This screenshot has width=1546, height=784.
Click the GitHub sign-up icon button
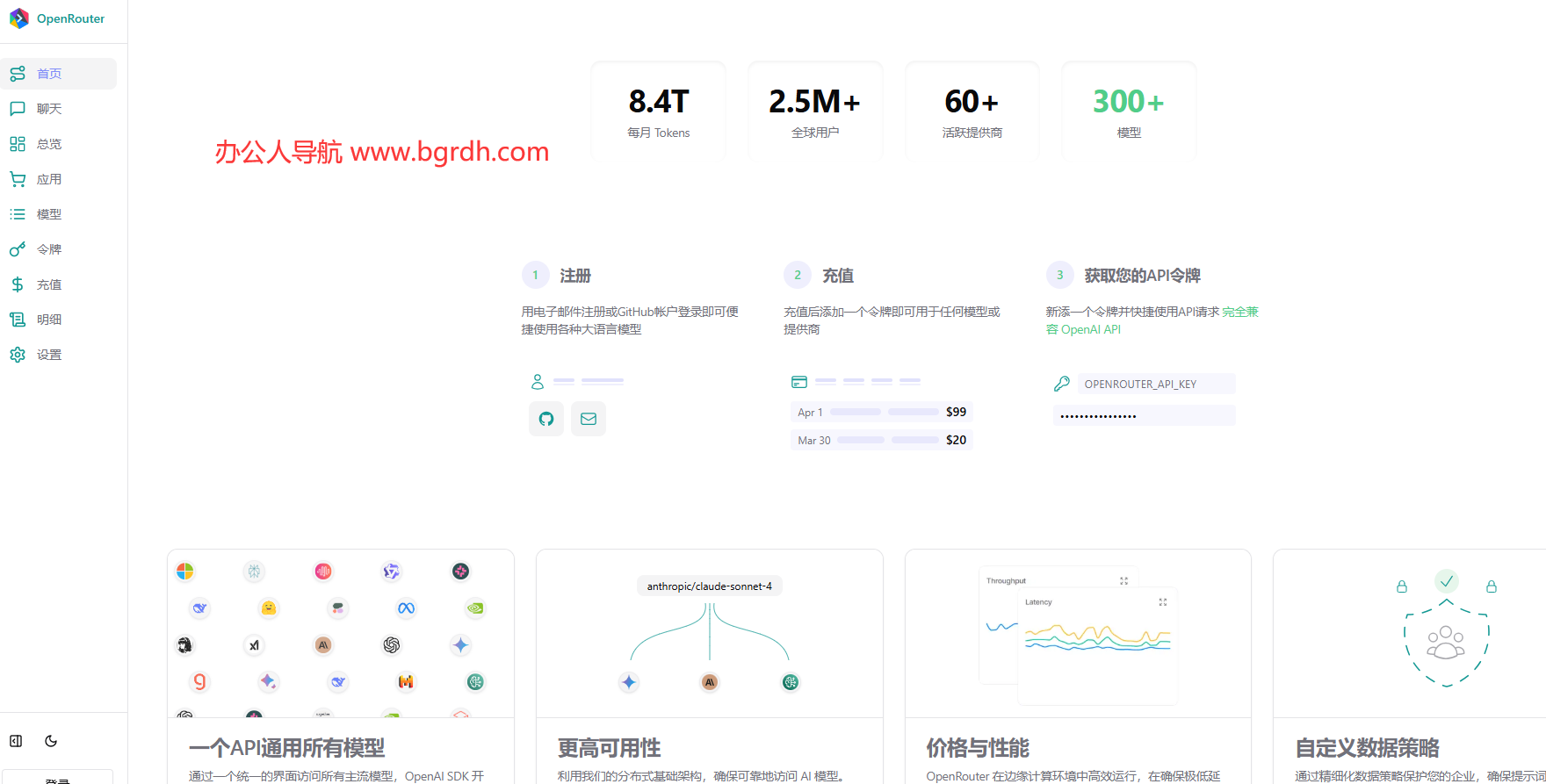pos(546,419)
